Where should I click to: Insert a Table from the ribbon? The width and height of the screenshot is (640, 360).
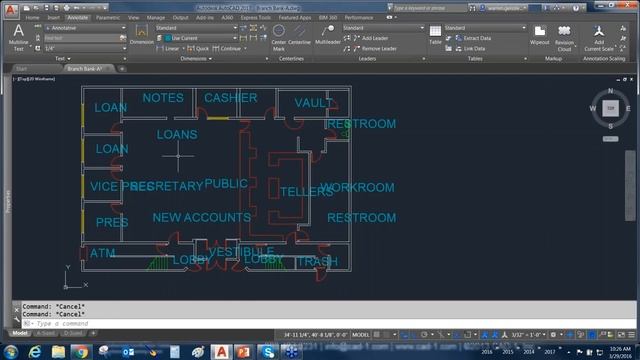(x=435, y=35)
